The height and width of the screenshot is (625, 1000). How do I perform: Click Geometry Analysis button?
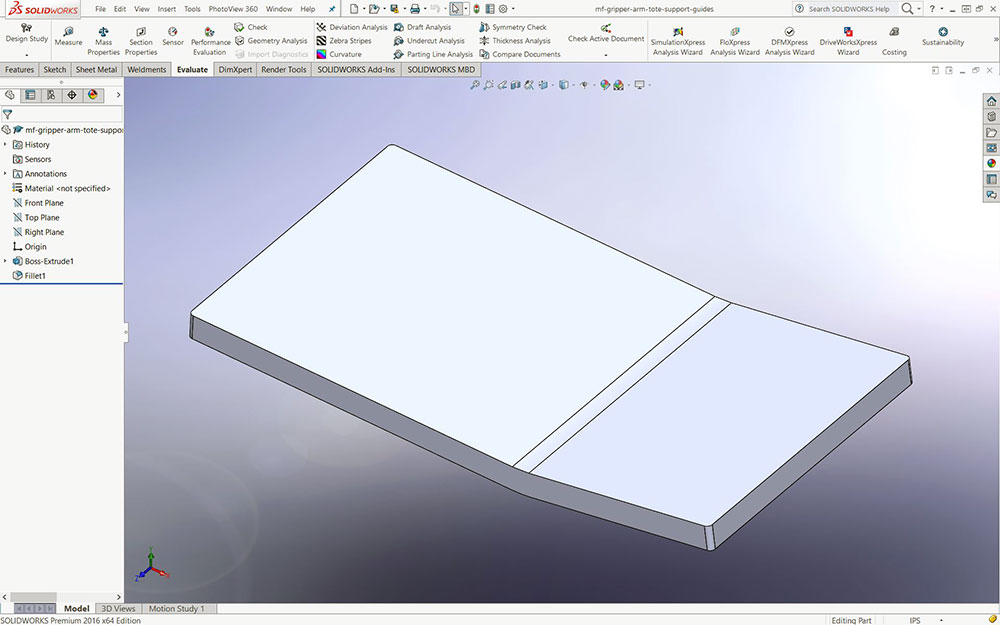click(x=270, y=41)
